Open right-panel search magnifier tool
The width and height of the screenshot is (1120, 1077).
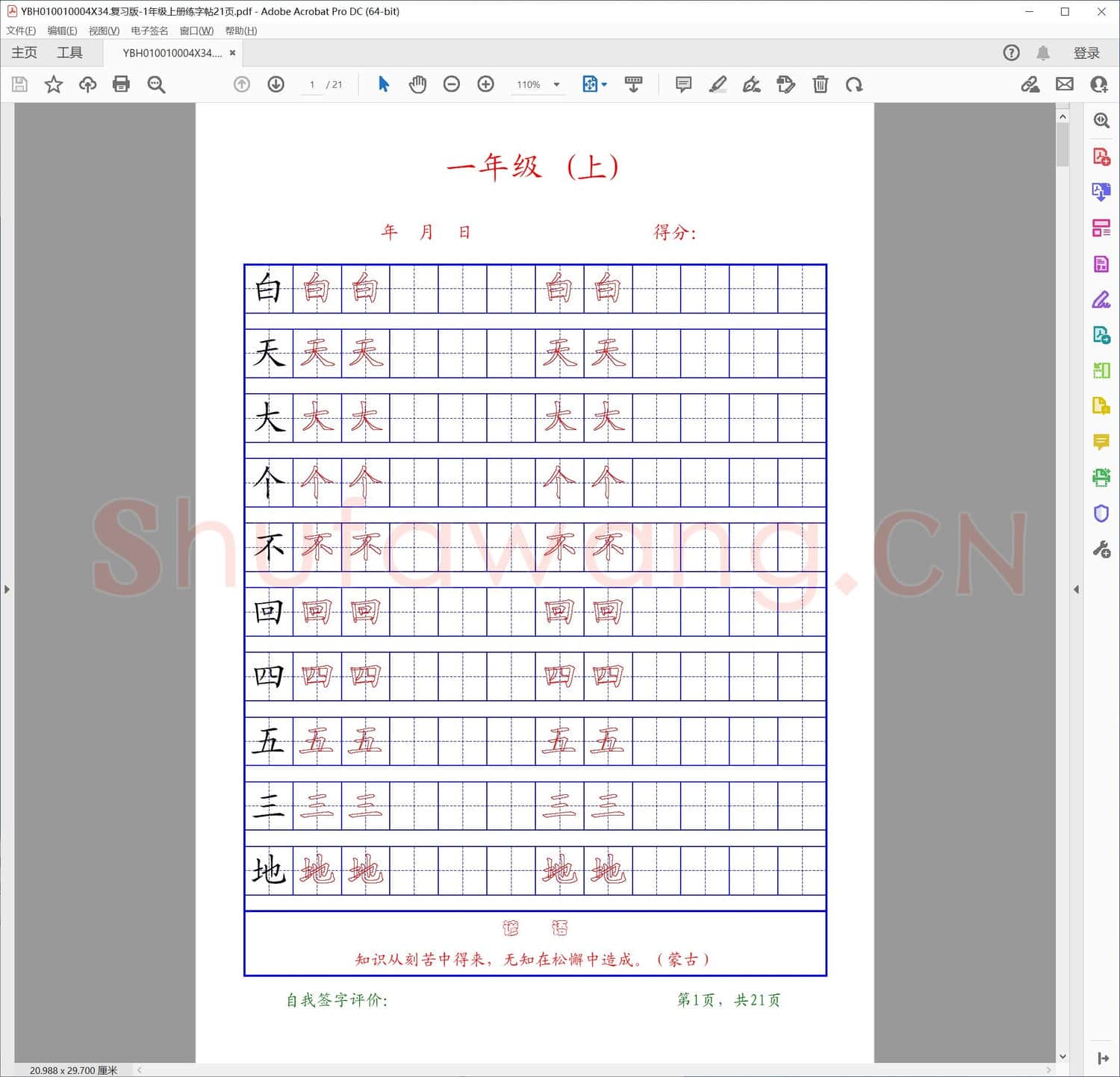(1101, 120)
